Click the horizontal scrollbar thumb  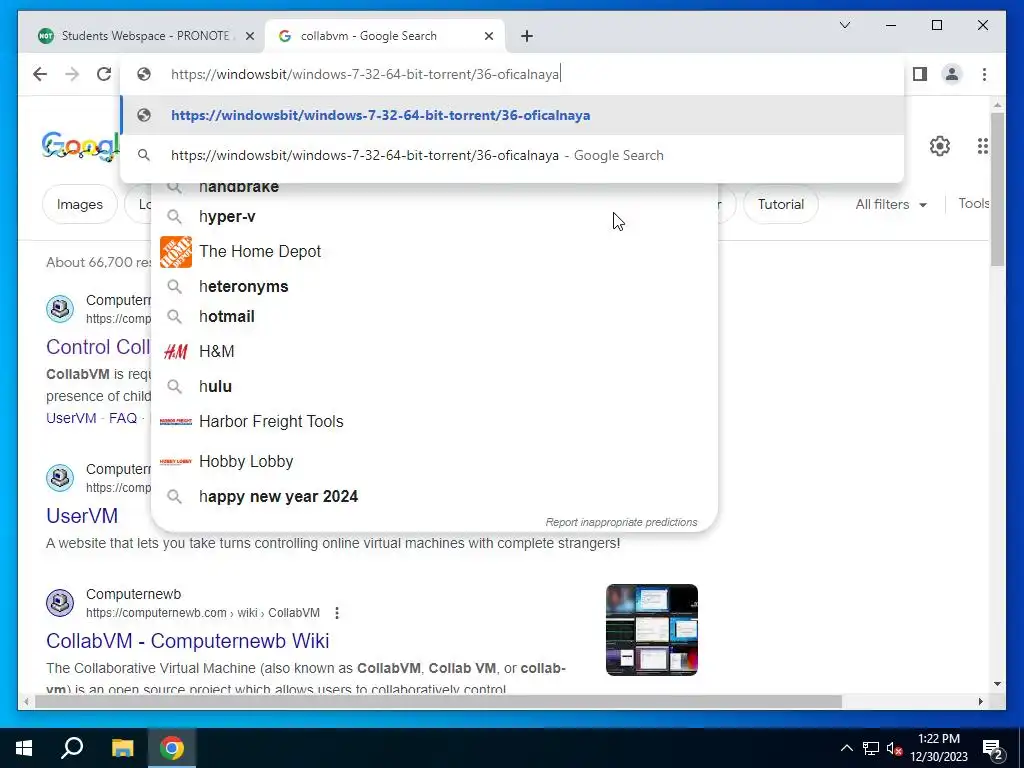[438, 702]
